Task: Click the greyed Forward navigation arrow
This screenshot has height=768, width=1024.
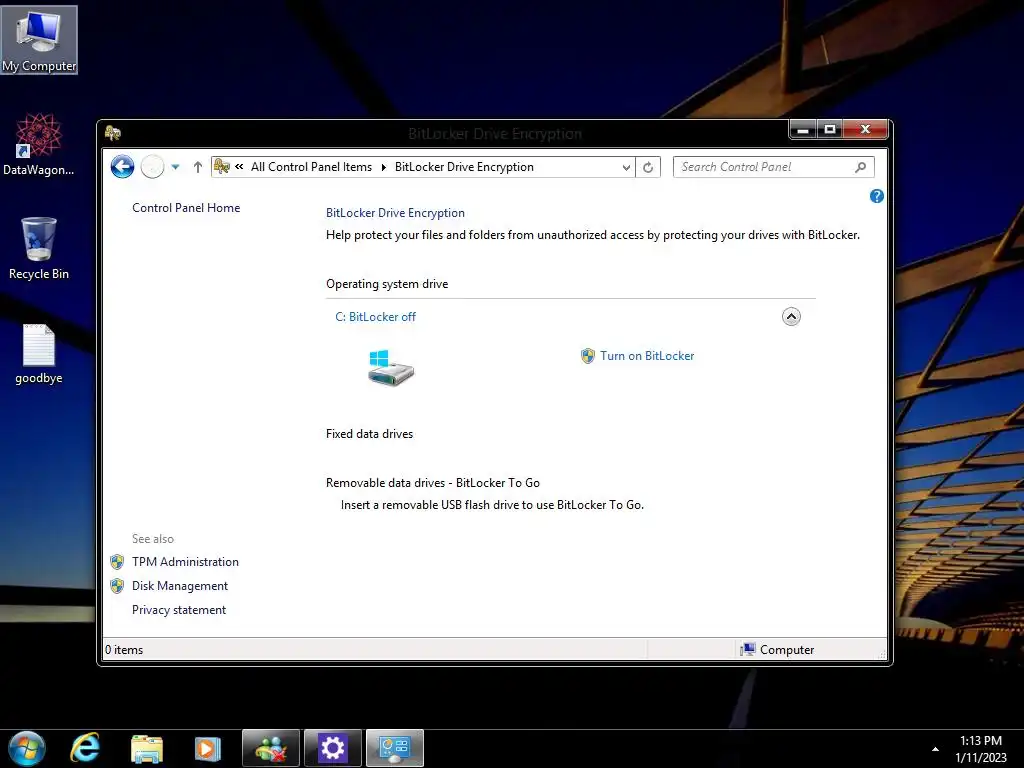Action: 152,167
